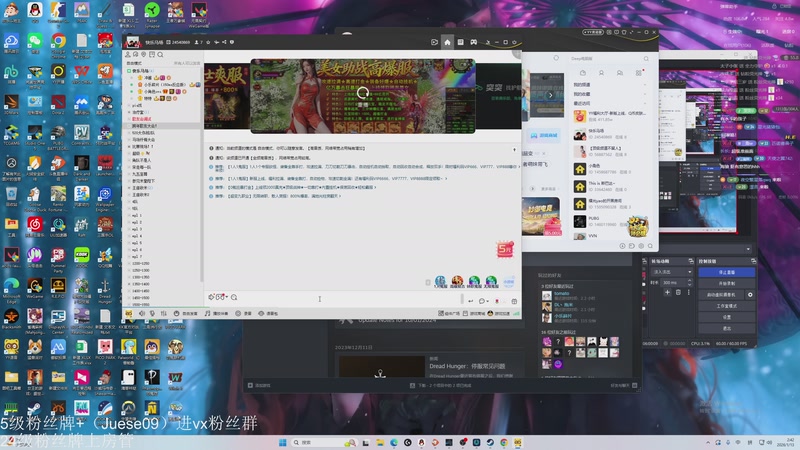Open the PUBG channel in recent visits
This screenshot has width=800, height=450.
click(x=610, y=221)
